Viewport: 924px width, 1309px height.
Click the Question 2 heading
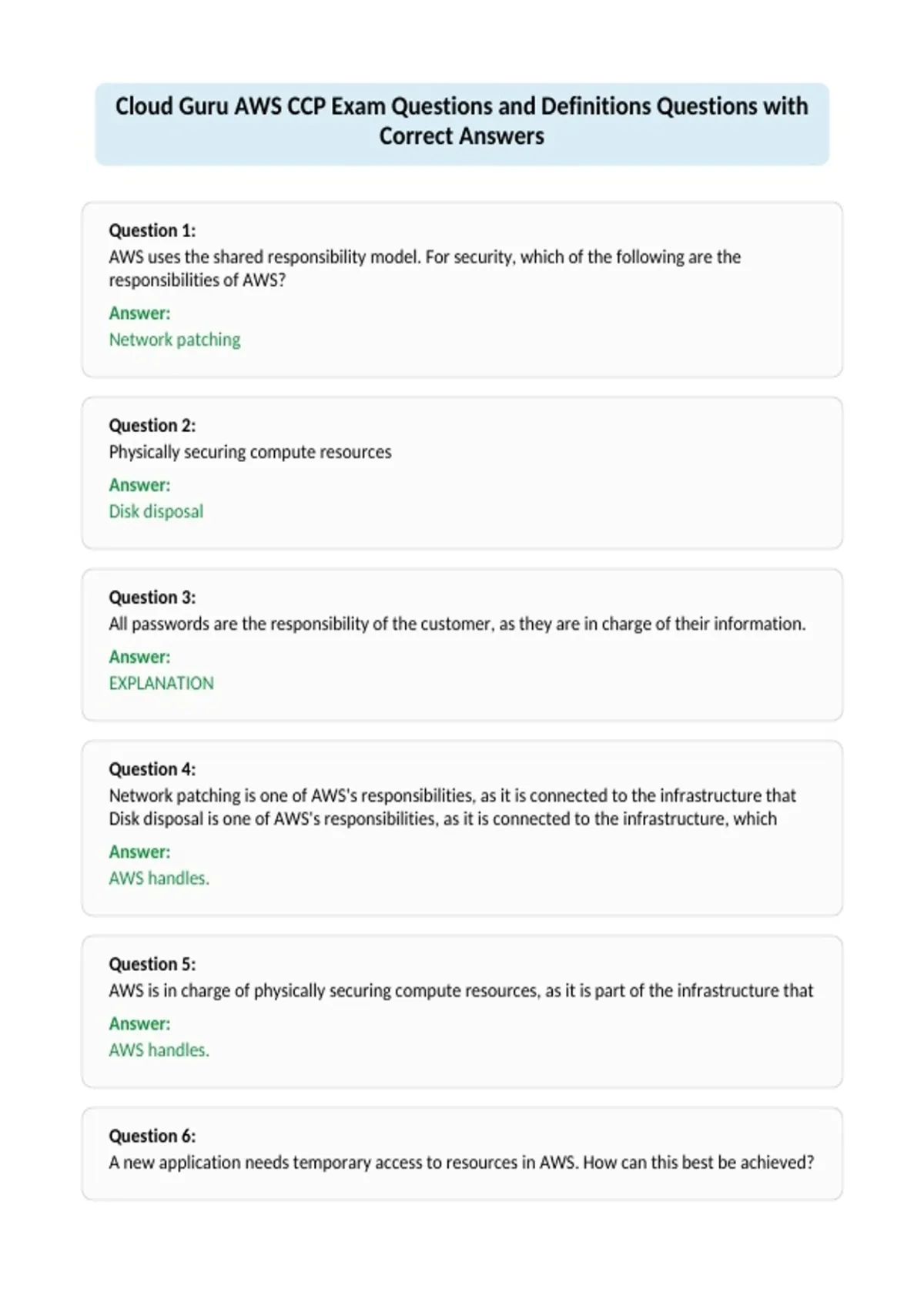point(152,425)
